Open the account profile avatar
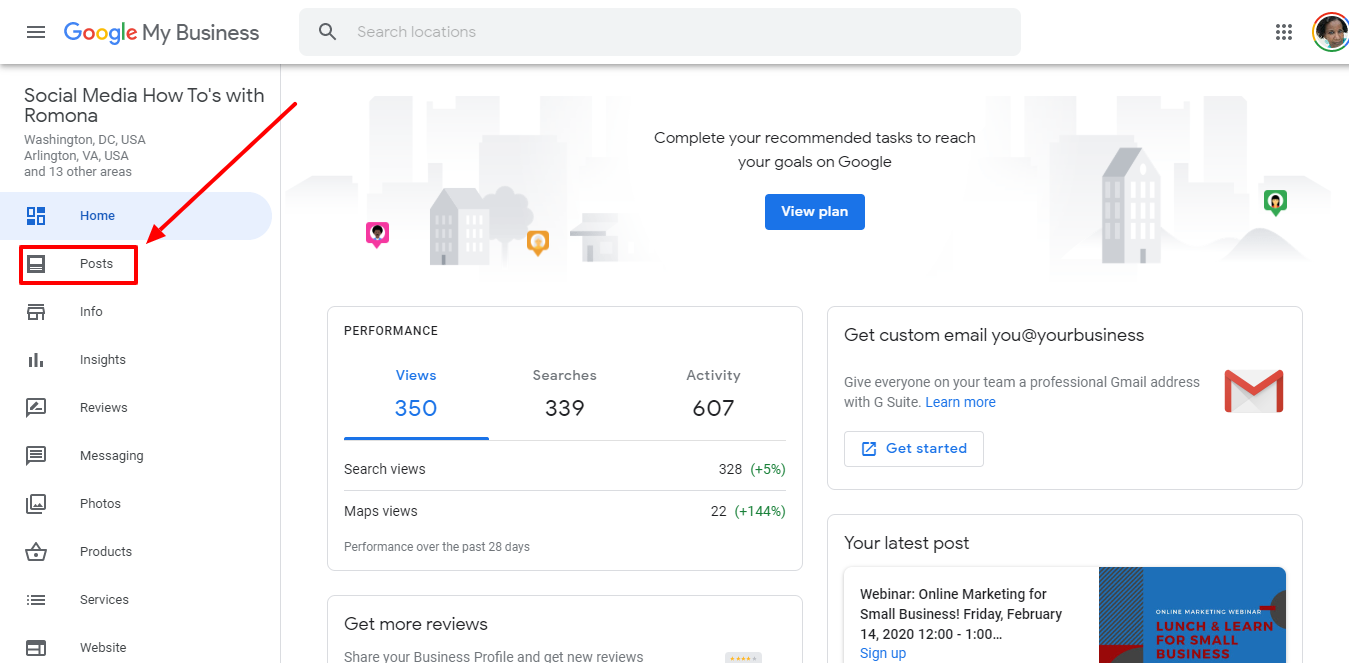 pos(1330,32)
